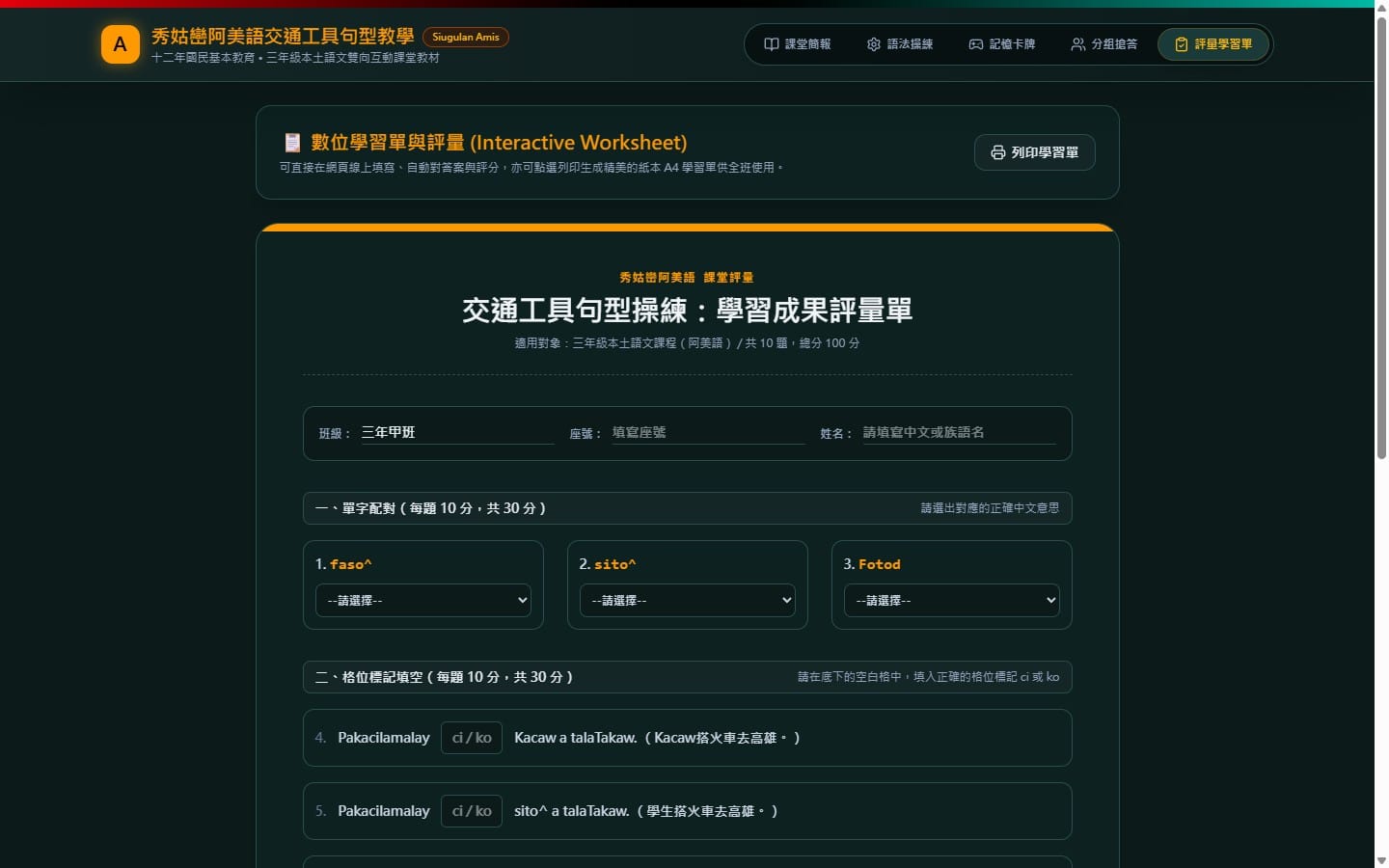Click the word Fotod in question 3
This screenshot has width=1389, height=868.
880,564
